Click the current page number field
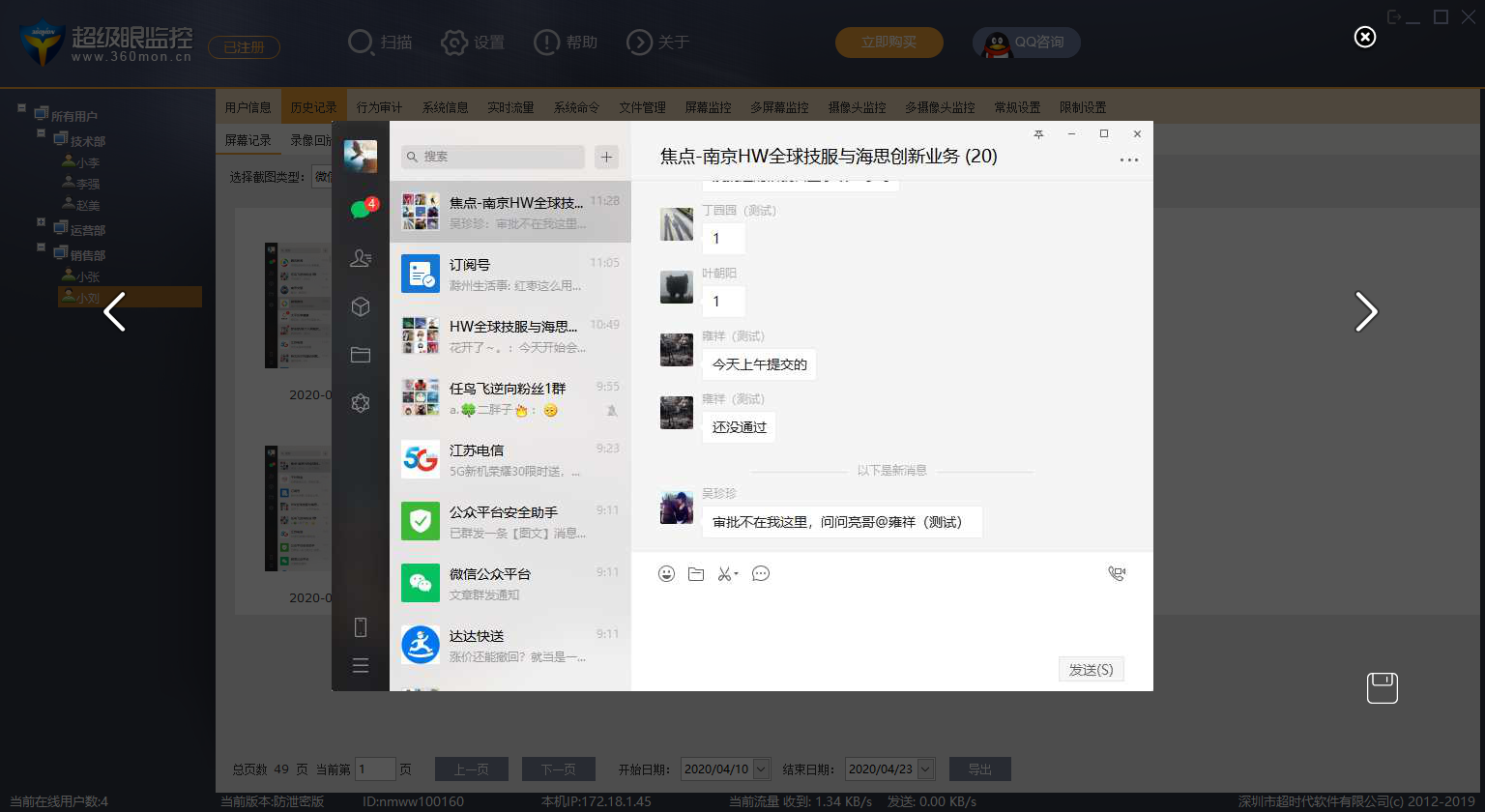The image size is (1485, 812). (x=375, y=769)
